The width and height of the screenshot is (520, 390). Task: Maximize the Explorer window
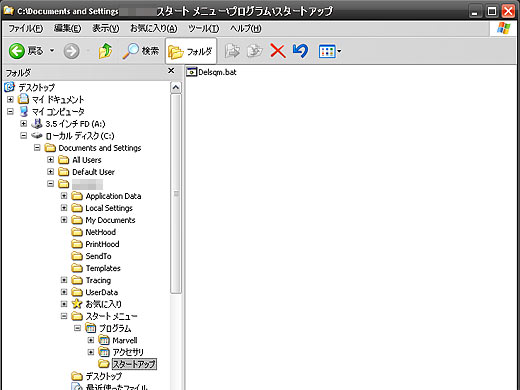pos(492,12)
